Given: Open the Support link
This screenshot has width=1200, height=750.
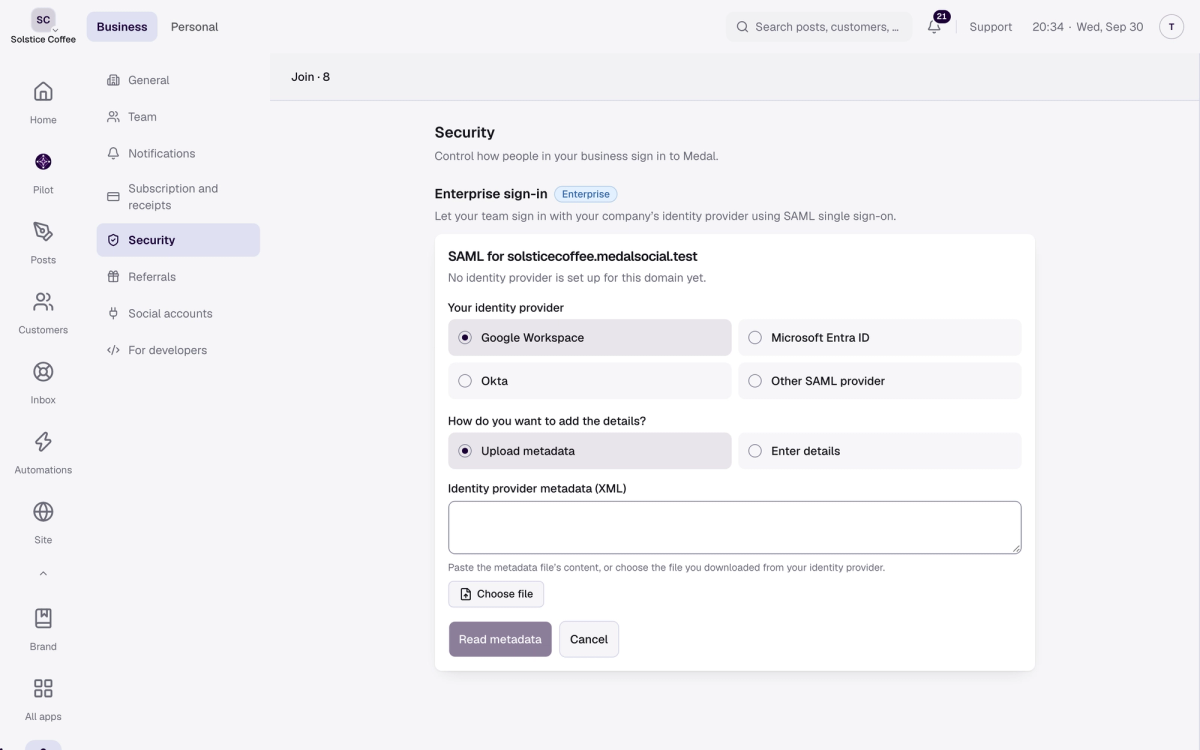Looking at the screenshot, I should coord(991,27).
